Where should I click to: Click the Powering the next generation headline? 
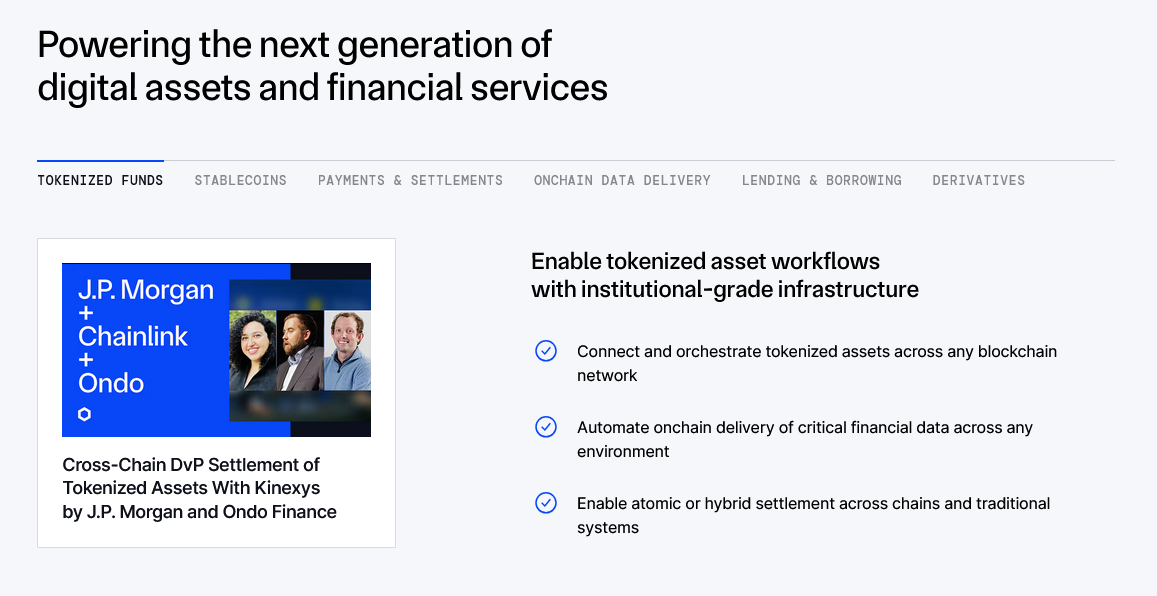pyautogui.click(x=322, y=66)
